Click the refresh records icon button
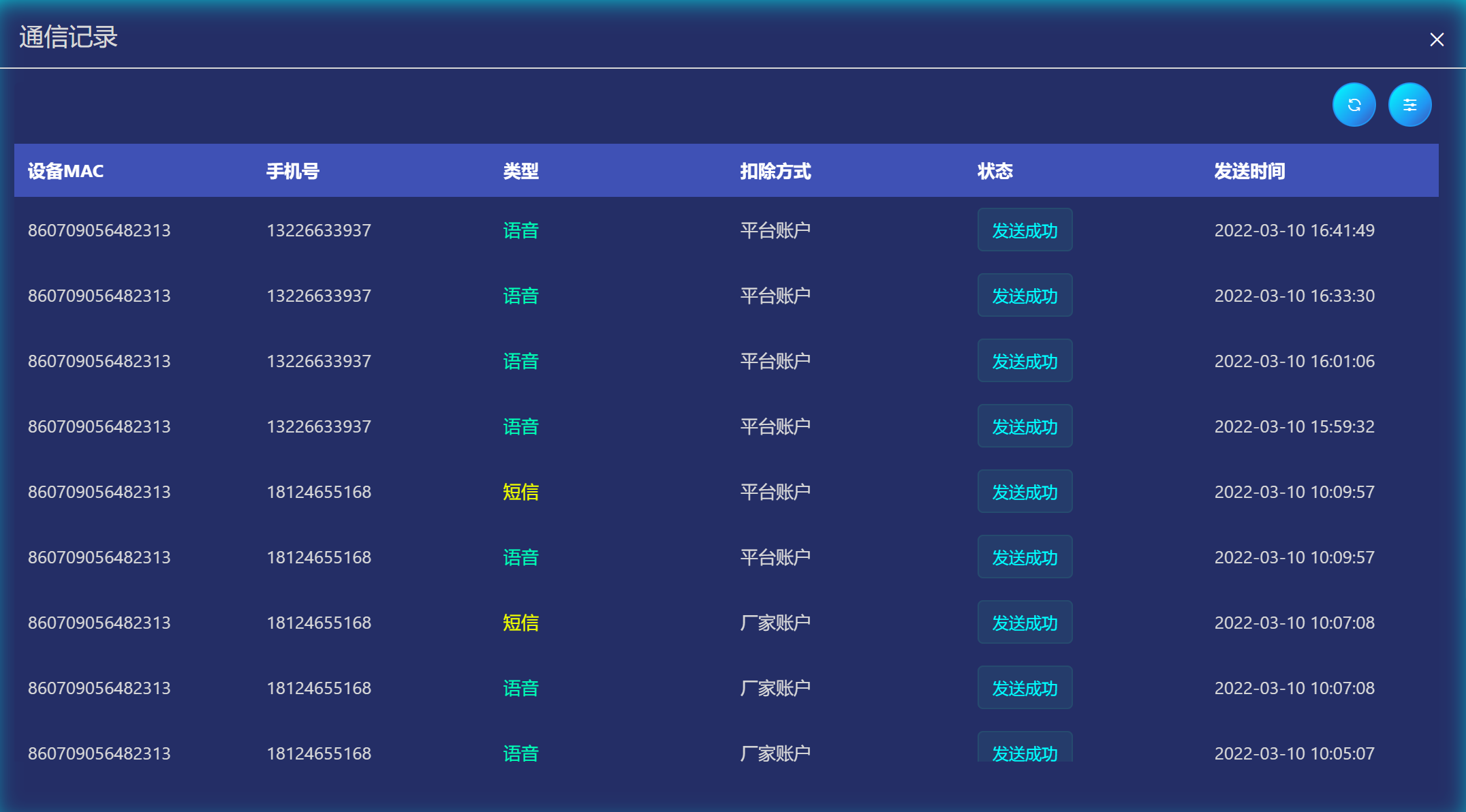The height and width of the screenshot is (812, 1466). point(1354,105)
